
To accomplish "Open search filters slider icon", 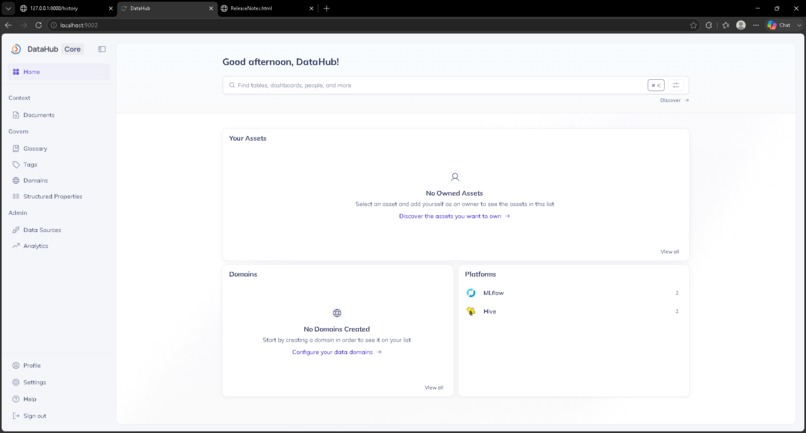I will click(676, 85).
